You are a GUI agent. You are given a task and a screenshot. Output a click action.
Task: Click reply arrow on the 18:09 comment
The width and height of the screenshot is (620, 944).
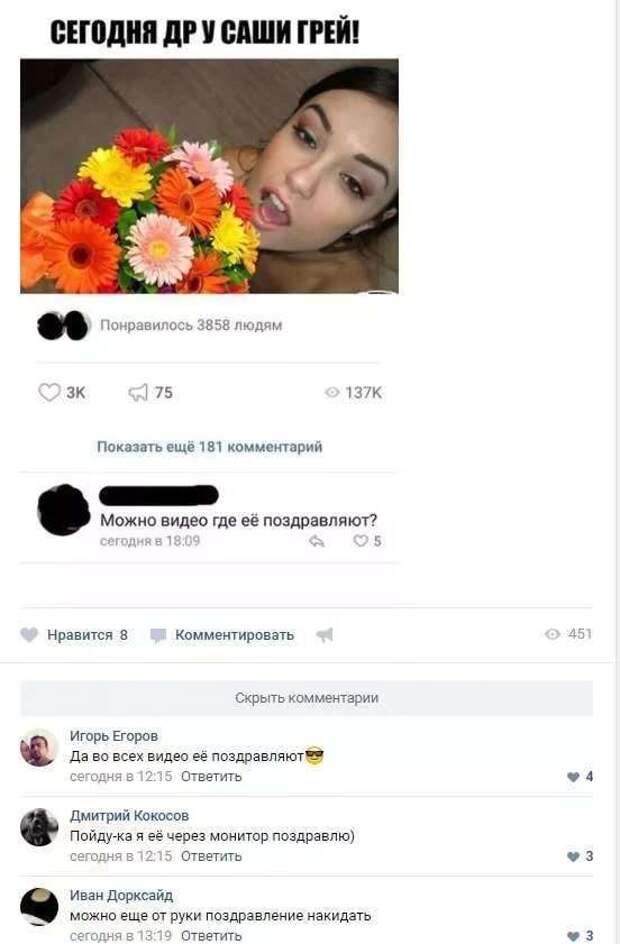pos(317,541)
